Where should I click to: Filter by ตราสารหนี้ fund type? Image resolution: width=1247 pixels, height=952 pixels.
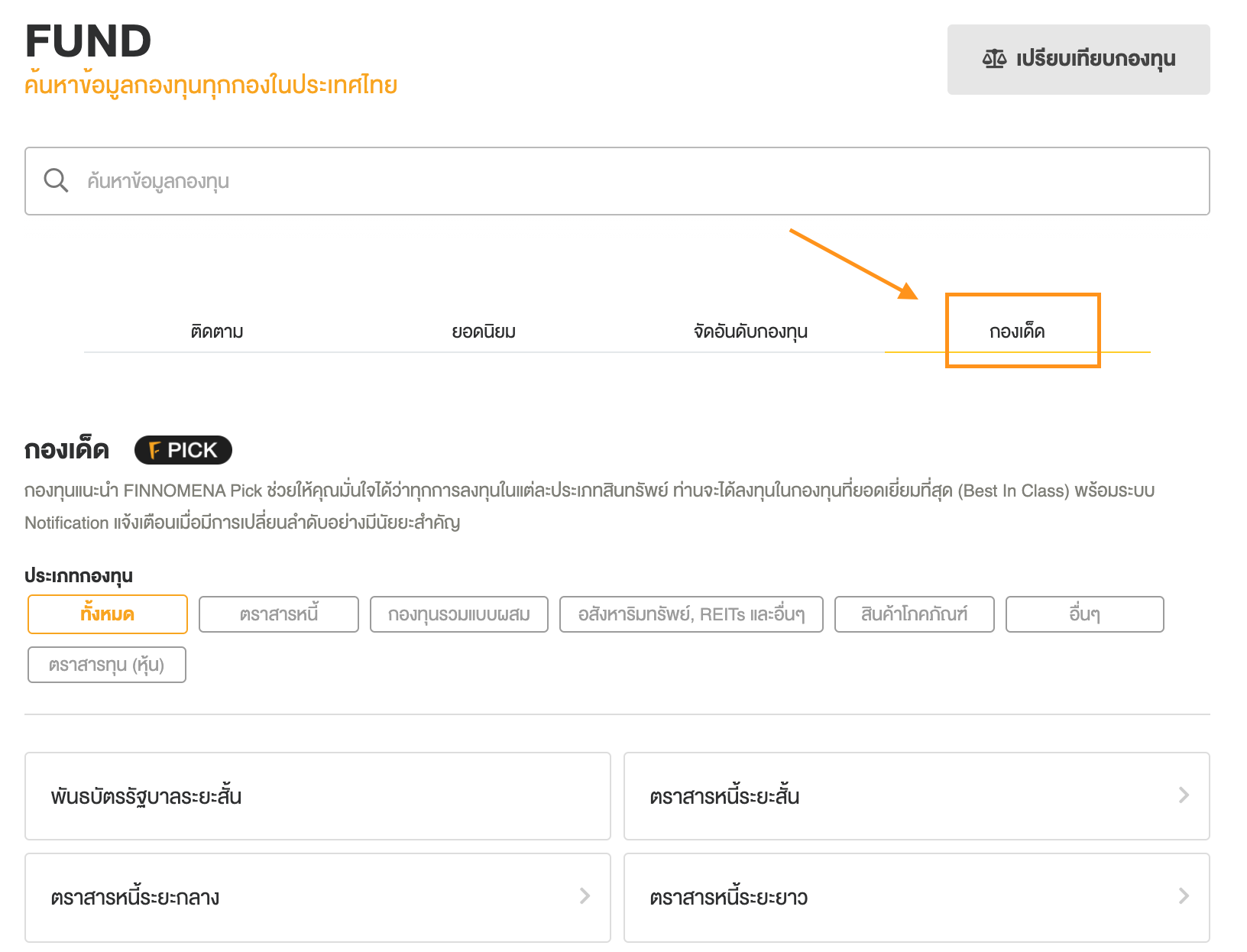279,614
